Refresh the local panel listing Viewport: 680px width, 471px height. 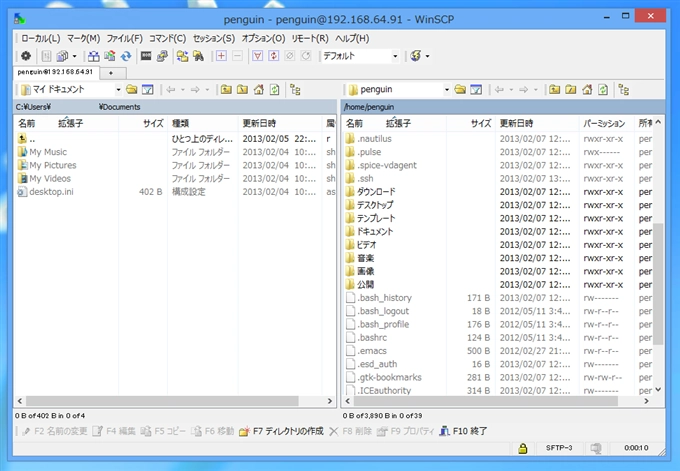(x=275, y=90)
